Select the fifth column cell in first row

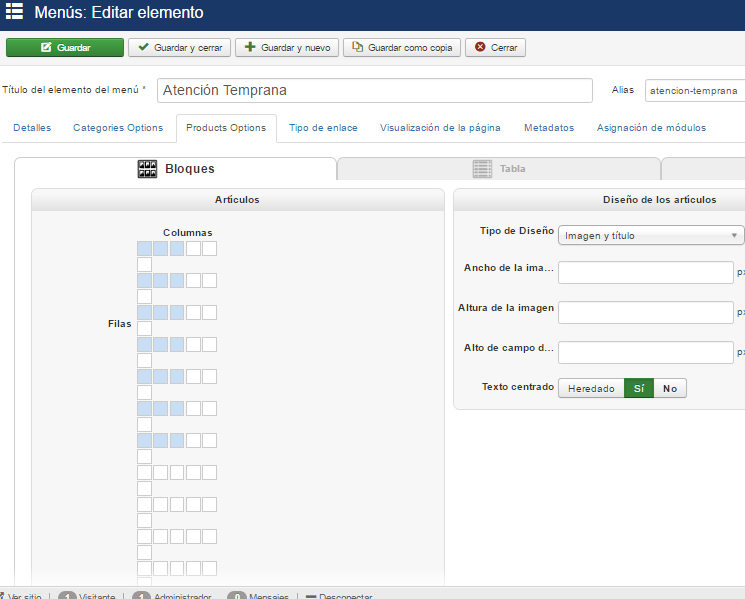(210, 248)
